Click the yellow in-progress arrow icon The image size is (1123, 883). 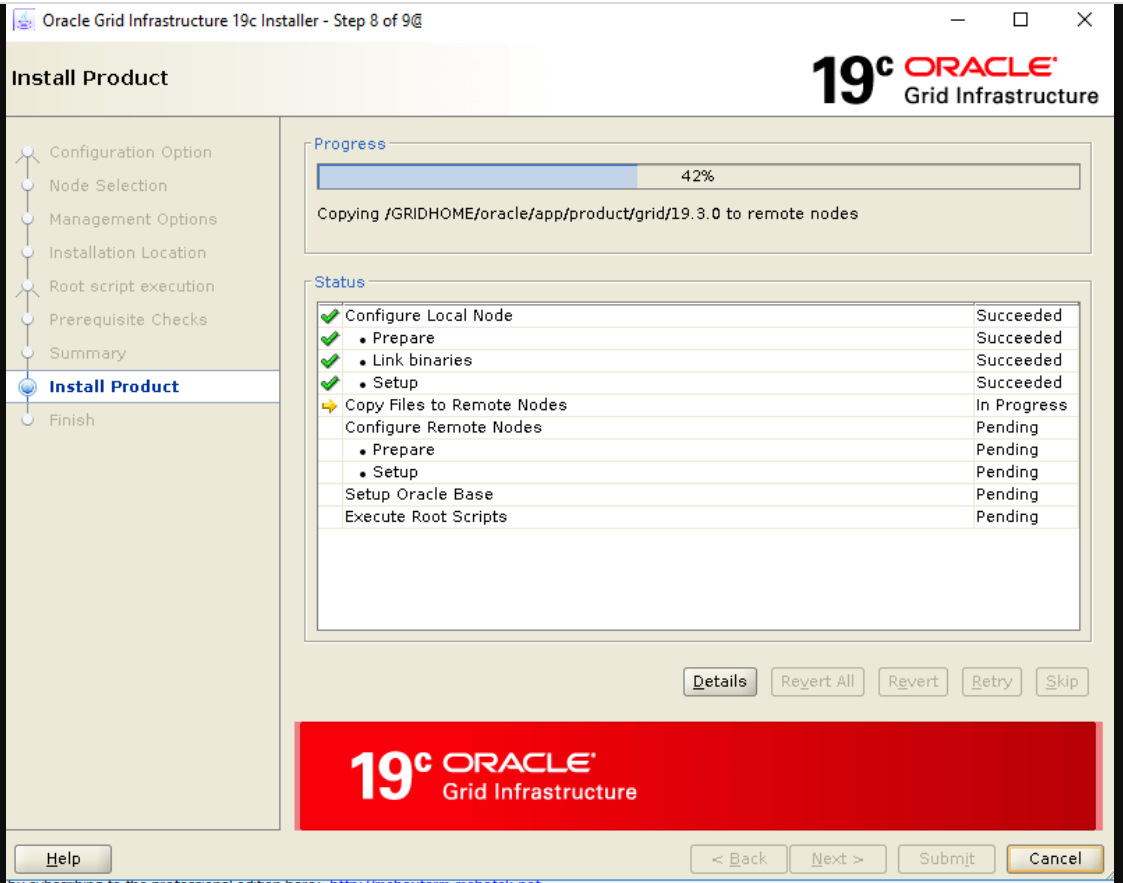(x=329, y=406)
